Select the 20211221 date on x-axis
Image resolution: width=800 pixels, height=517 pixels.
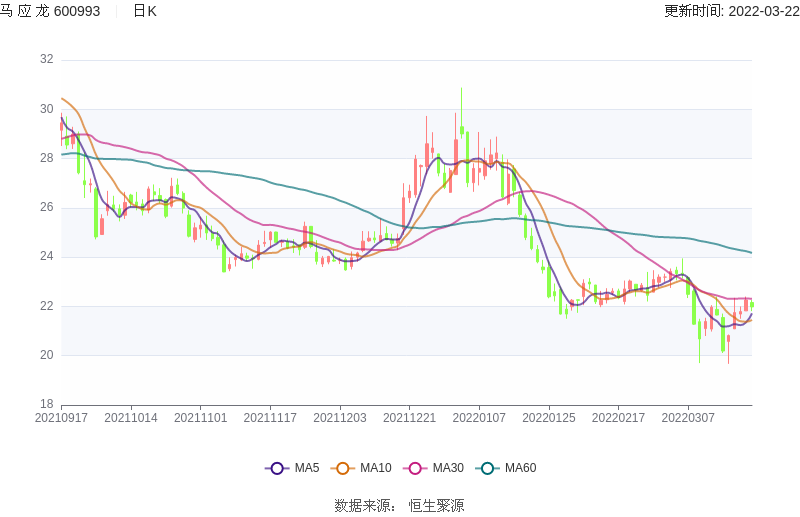(x=409, y=418)
